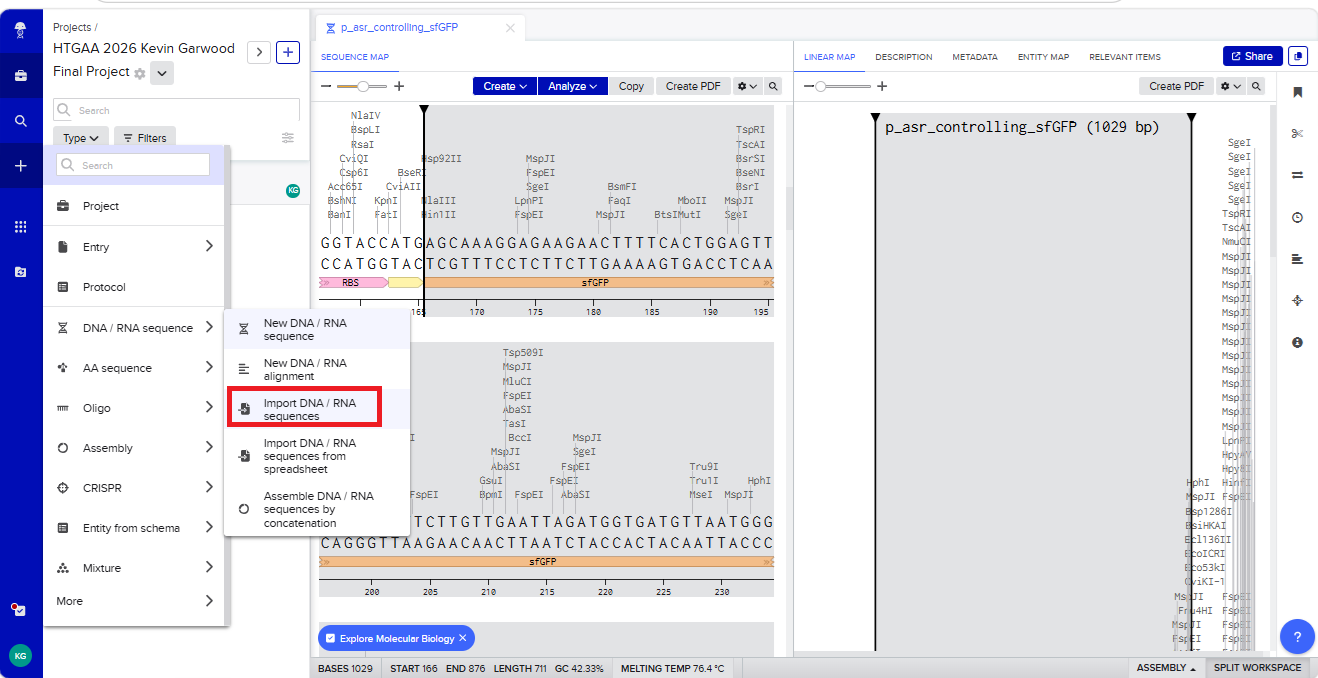Expand the ASSEMBLY panel in status bar
The image size is (1318, 678).
[1167, 668]
